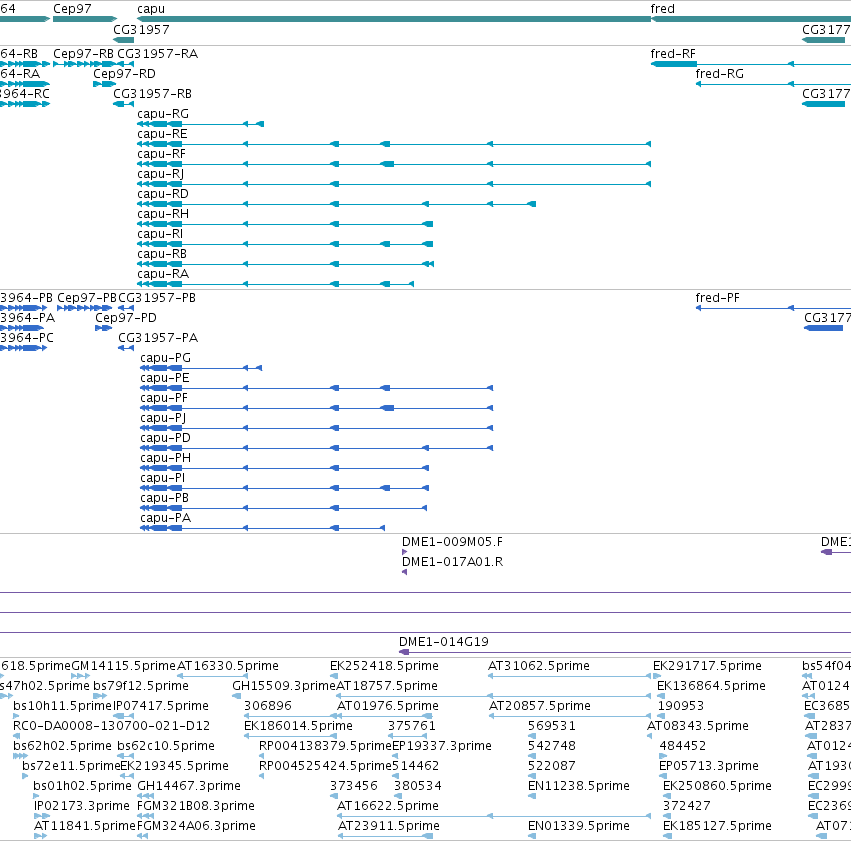The height and width of the screenshot is (841, 851).
Task: Open CDS Cep97-PB
Action: 87,298
